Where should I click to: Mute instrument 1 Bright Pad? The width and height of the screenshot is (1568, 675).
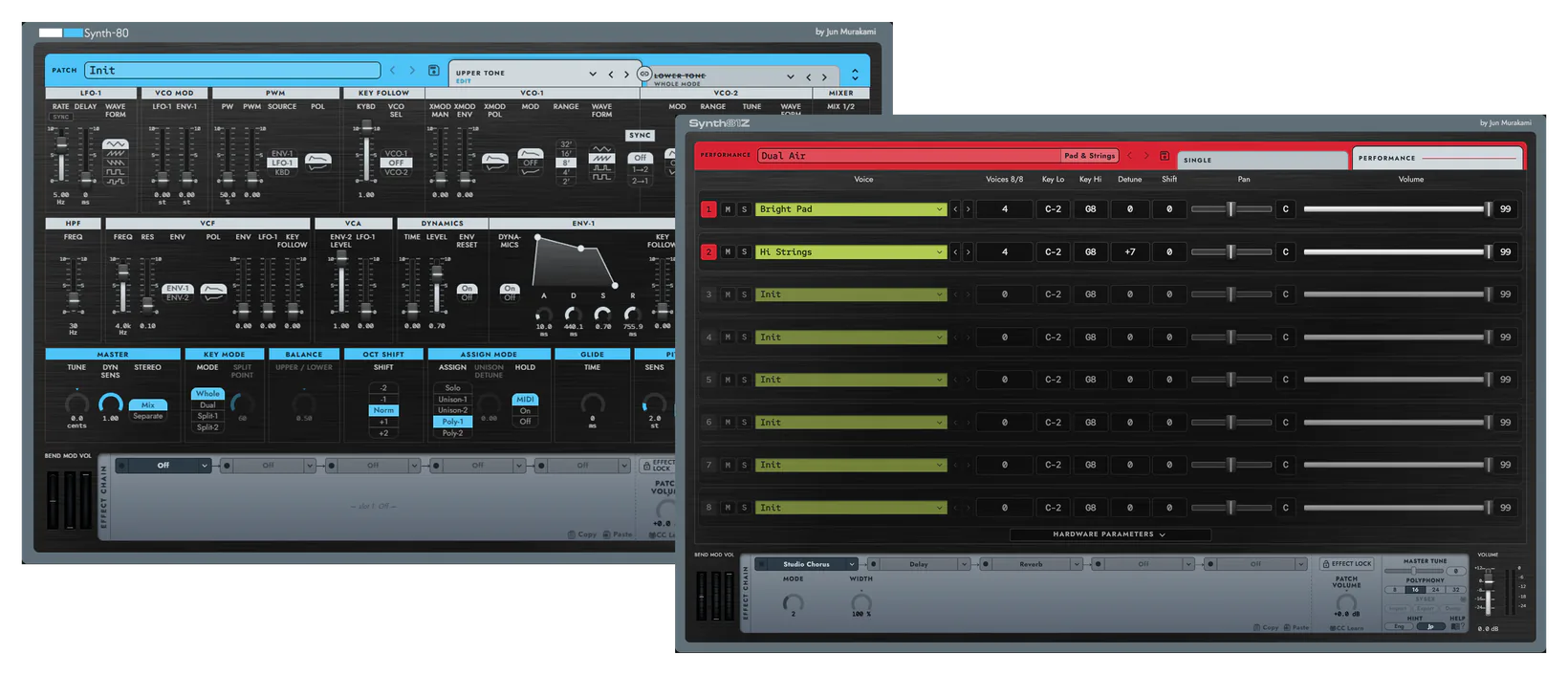click(x=728, y=209)
